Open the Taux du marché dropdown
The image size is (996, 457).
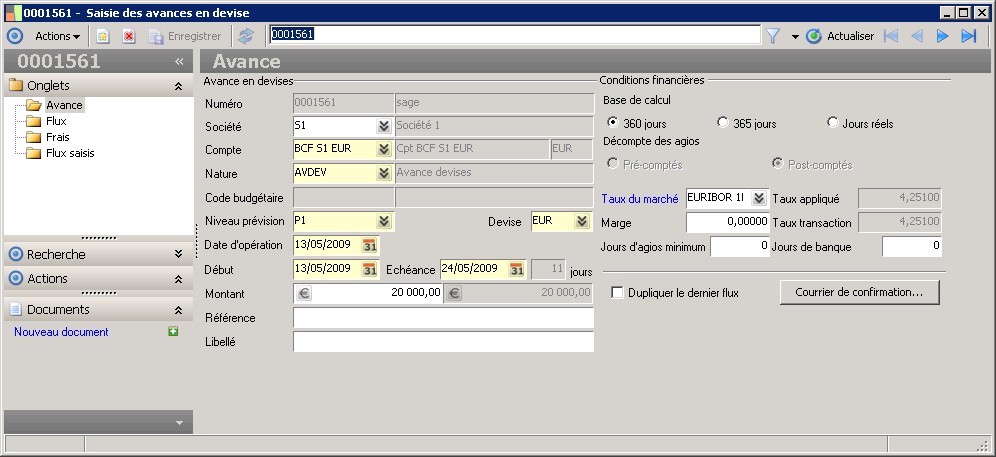point(758,198)
